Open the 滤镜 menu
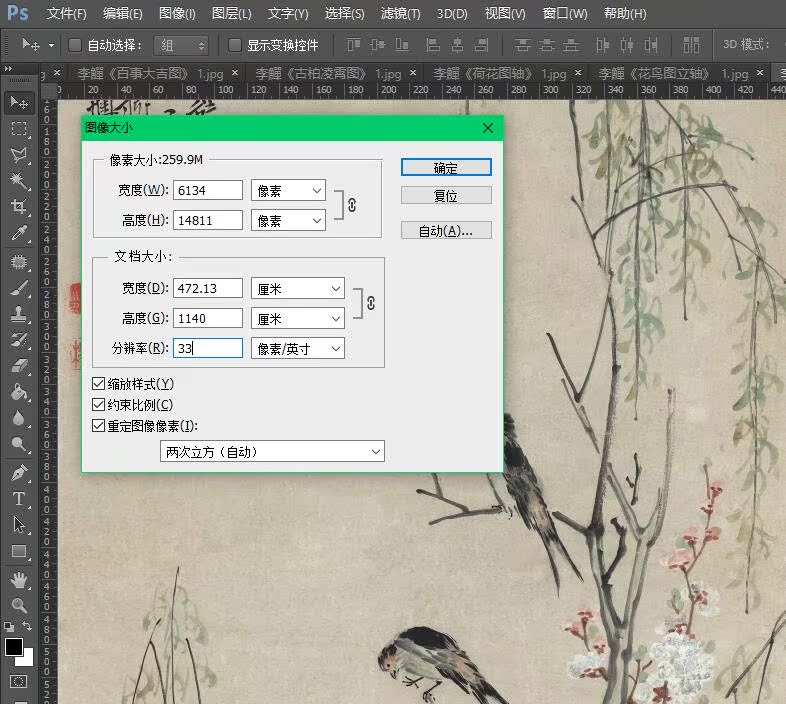 (x=400, y=14)
